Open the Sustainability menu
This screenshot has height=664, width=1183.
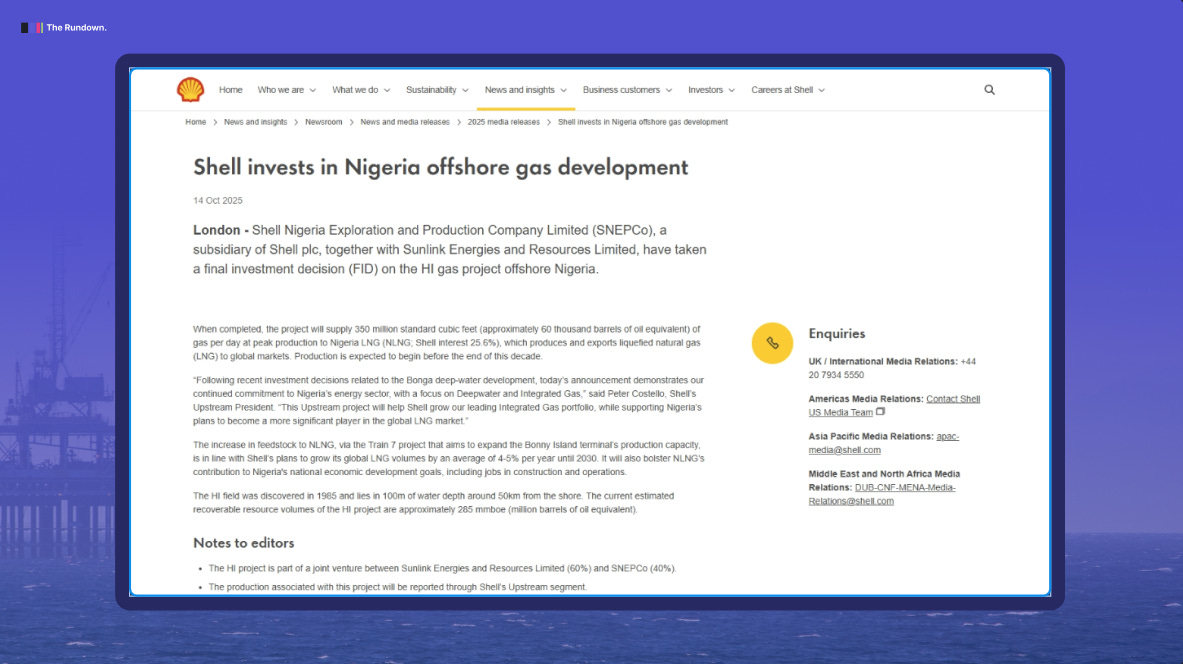coord(437,90)
